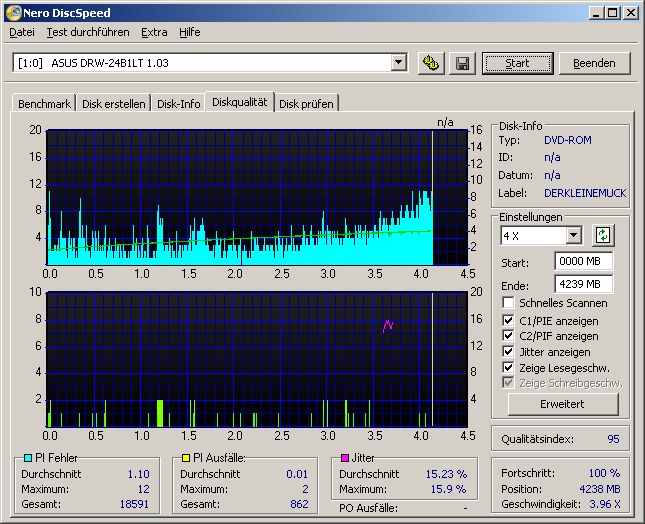Click the disc label DERKLEINEMUCK
This screenshot has height=524, width=645.
click(x=585, y=193)
